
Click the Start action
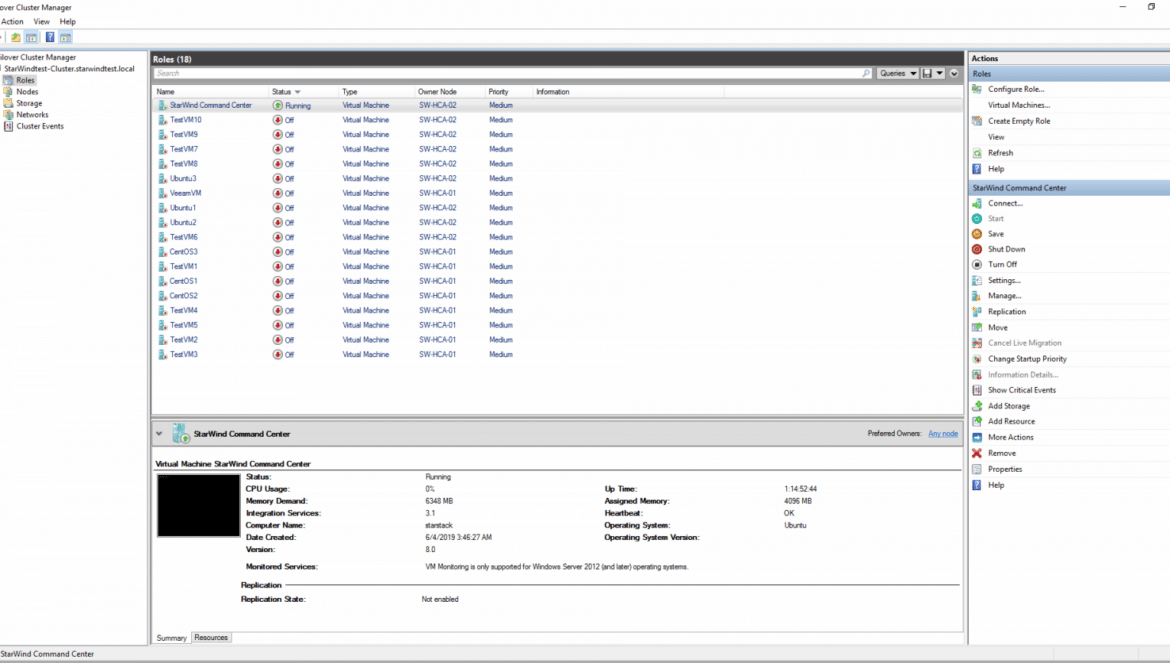click(996, 219)
